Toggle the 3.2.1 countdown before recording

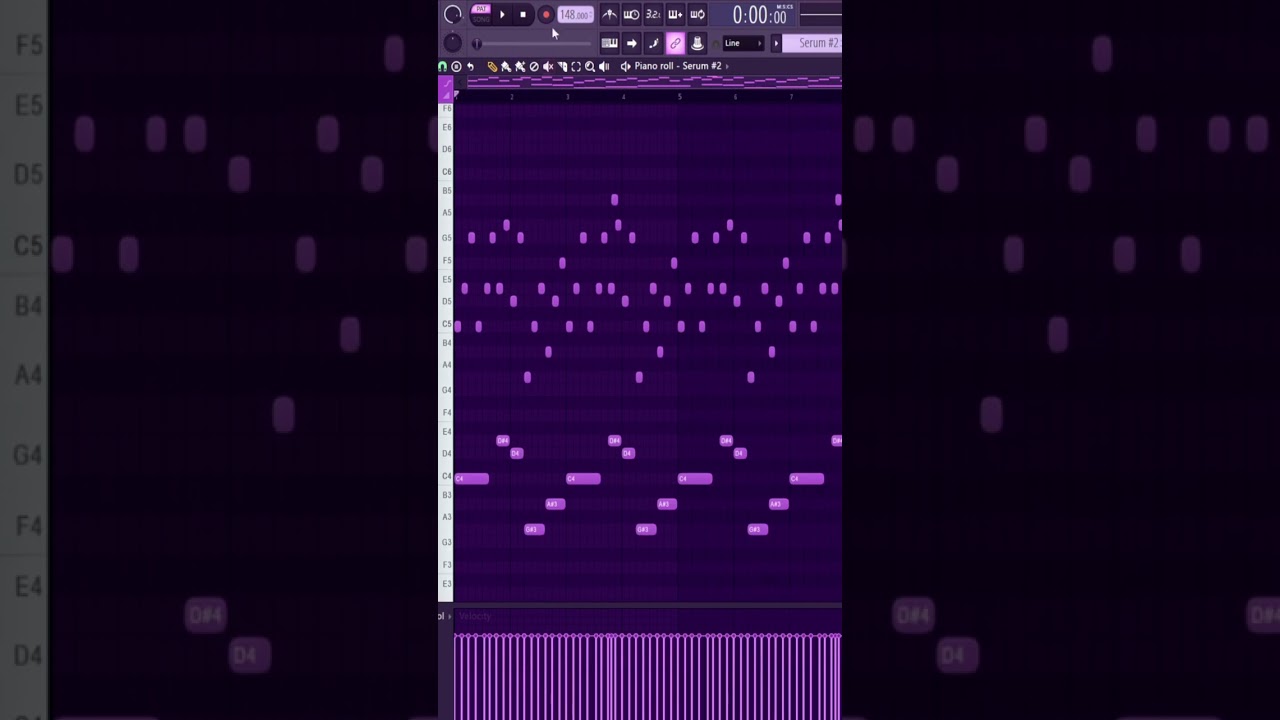(653, 15)
